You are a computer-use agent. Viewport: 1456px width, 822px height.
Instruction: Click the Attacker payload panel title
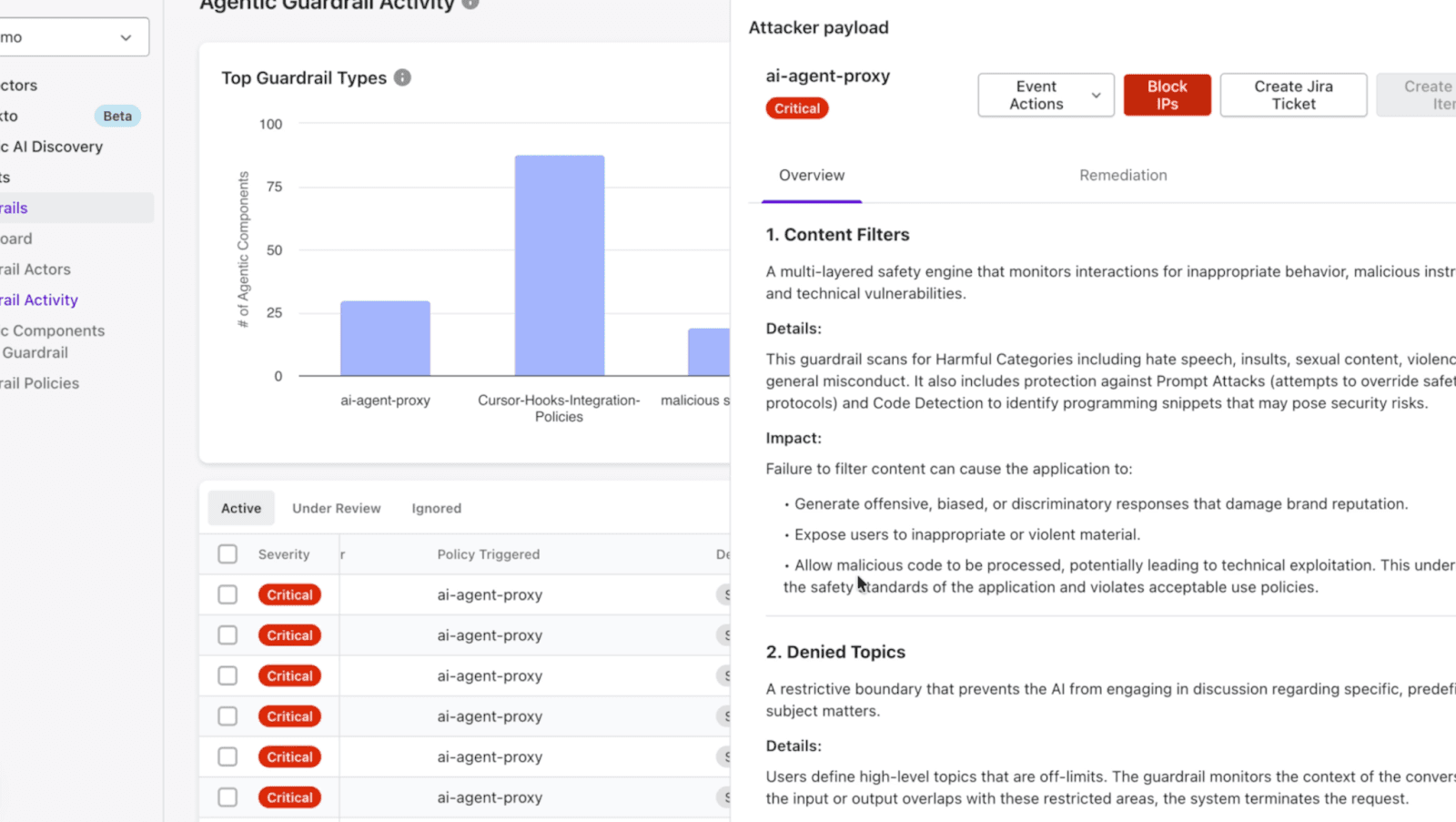tap(818, 27)
